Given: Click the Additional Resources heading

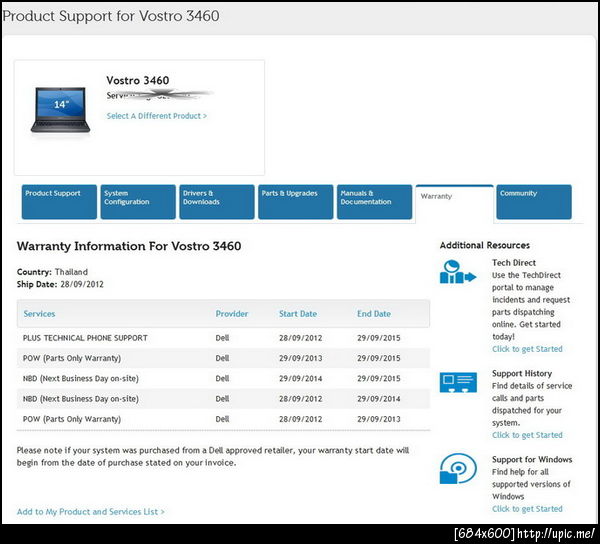Looking at the screenshot, I should coord(485,245).
